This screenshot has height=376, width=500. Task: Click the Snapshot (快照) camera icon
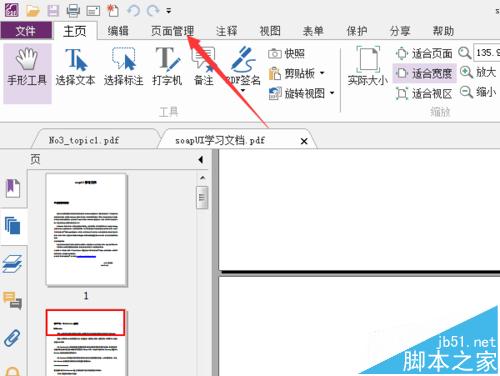(275, 53)
